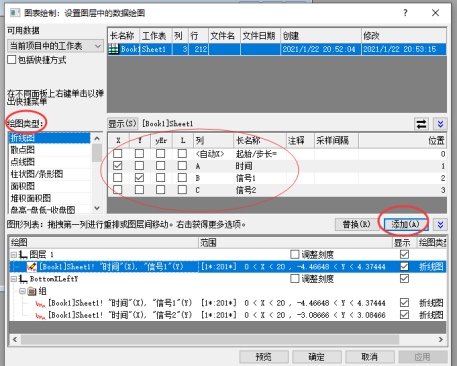The image size is (457, 366).
Task: Click the 组 group folder icon
Action: [x=32, y=291]
